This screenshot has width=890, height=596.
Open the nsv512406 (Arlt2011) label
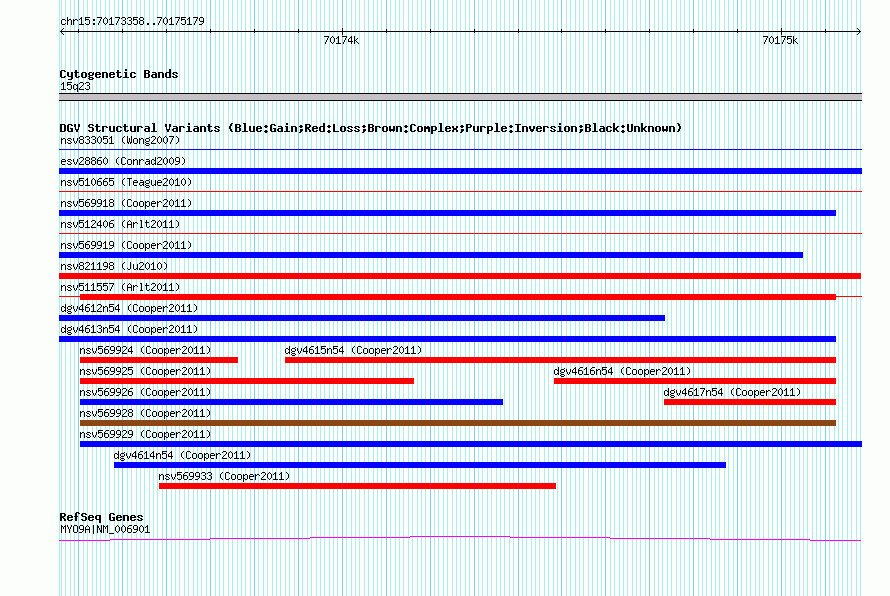(x=120, y=224)
